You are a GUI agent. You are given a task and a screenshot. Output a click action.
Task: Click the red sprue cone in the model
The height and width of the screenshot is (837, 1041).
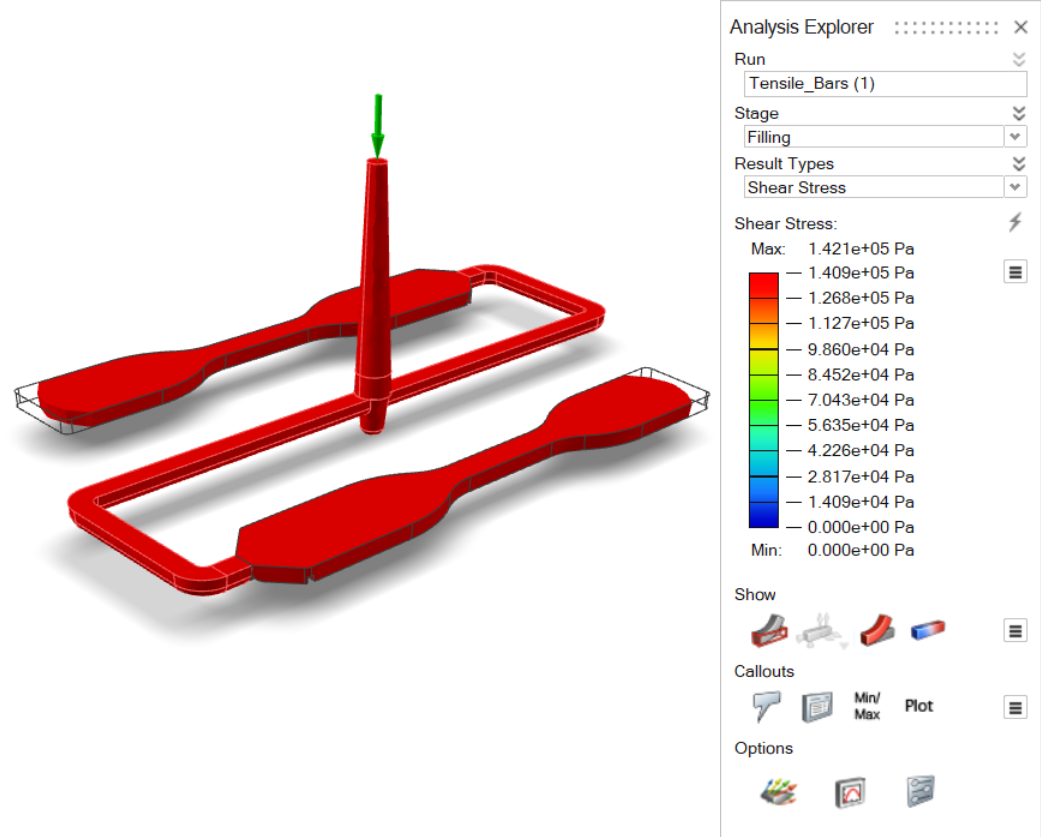pos(374,279)
